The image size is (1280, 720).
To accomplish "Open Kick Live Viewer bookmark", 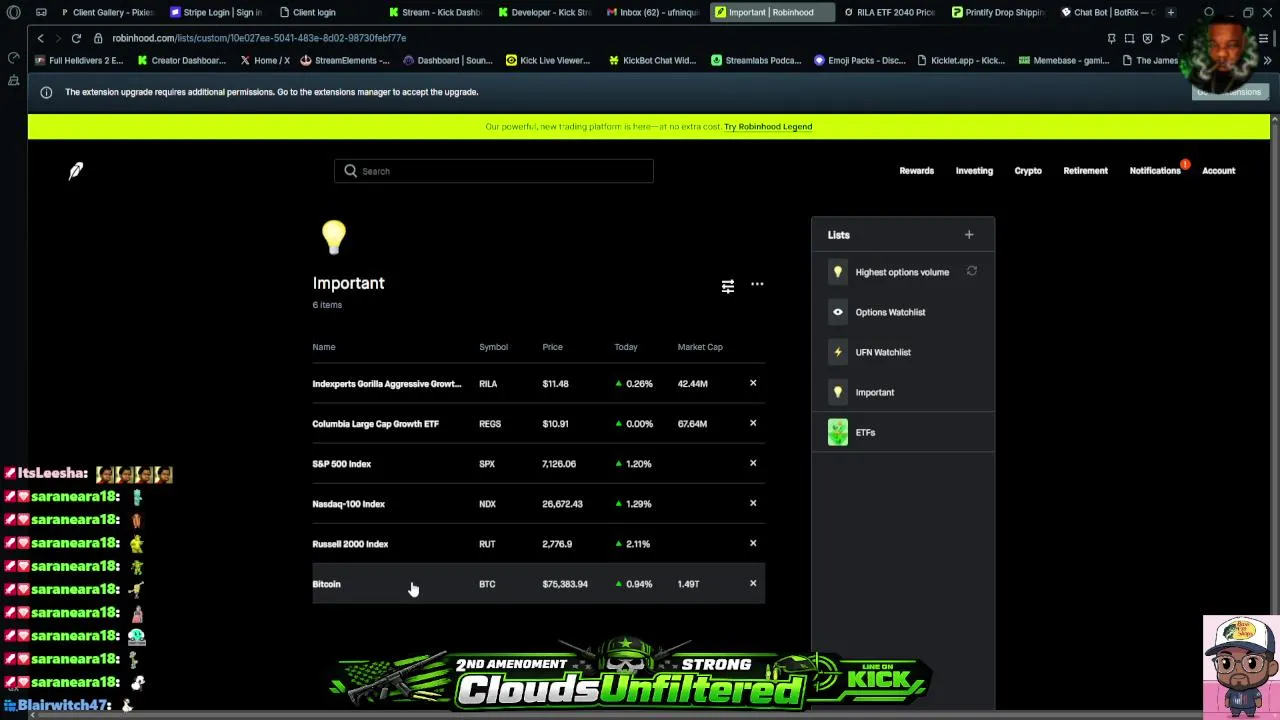I will coord(548,60).
